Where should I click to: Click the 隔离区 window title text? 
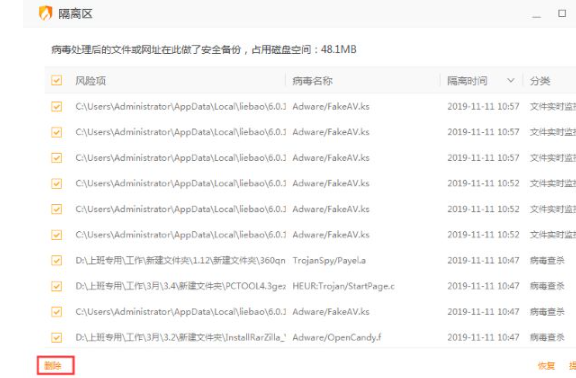click(x=75, y=14)
